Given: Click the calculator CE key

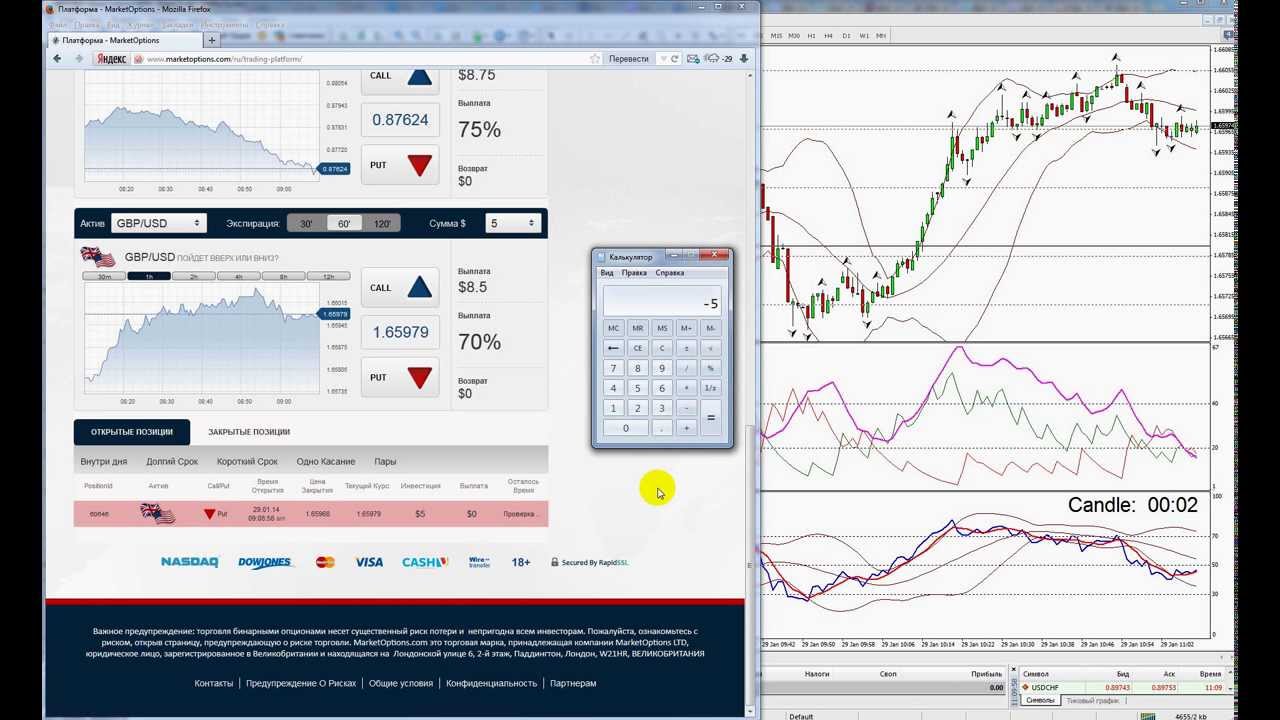Looking at the screenshot, I should 638,348.
